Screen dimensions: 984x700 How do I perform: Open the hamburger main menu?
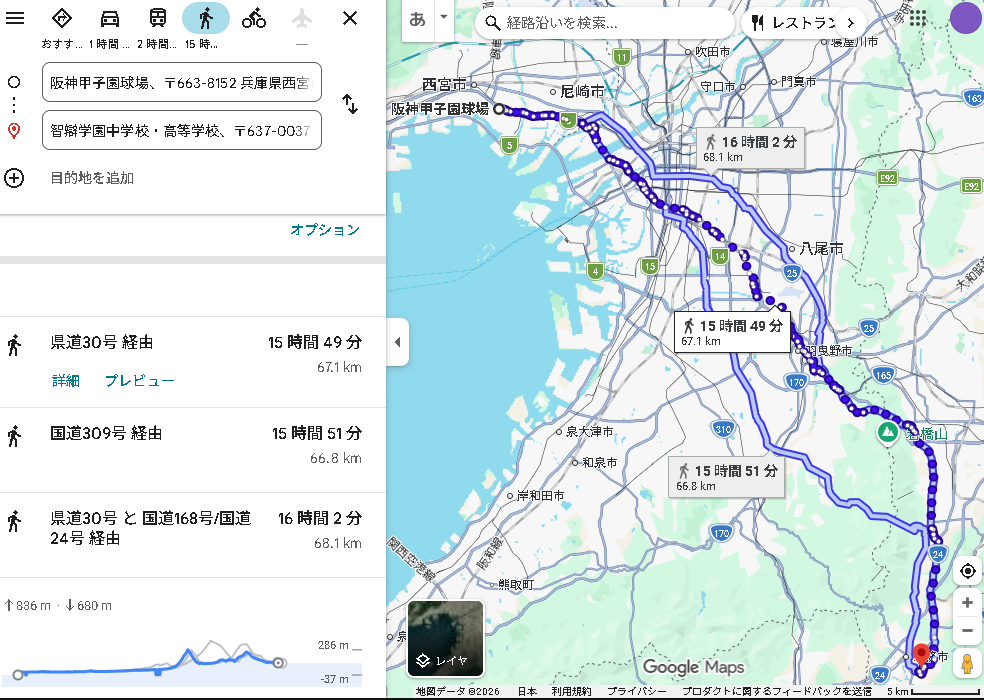pyautogui.click(x=15, y=18)
